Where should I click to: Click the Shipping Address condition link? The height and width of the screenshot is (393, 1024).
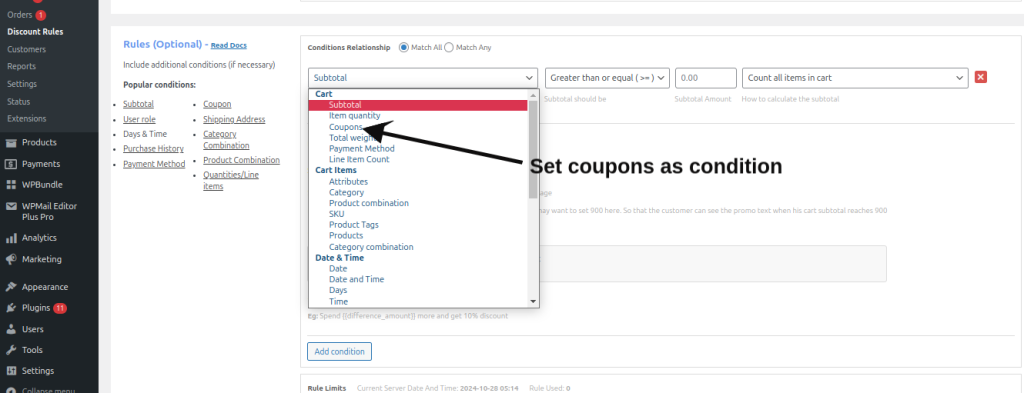(x=234, y=119)
